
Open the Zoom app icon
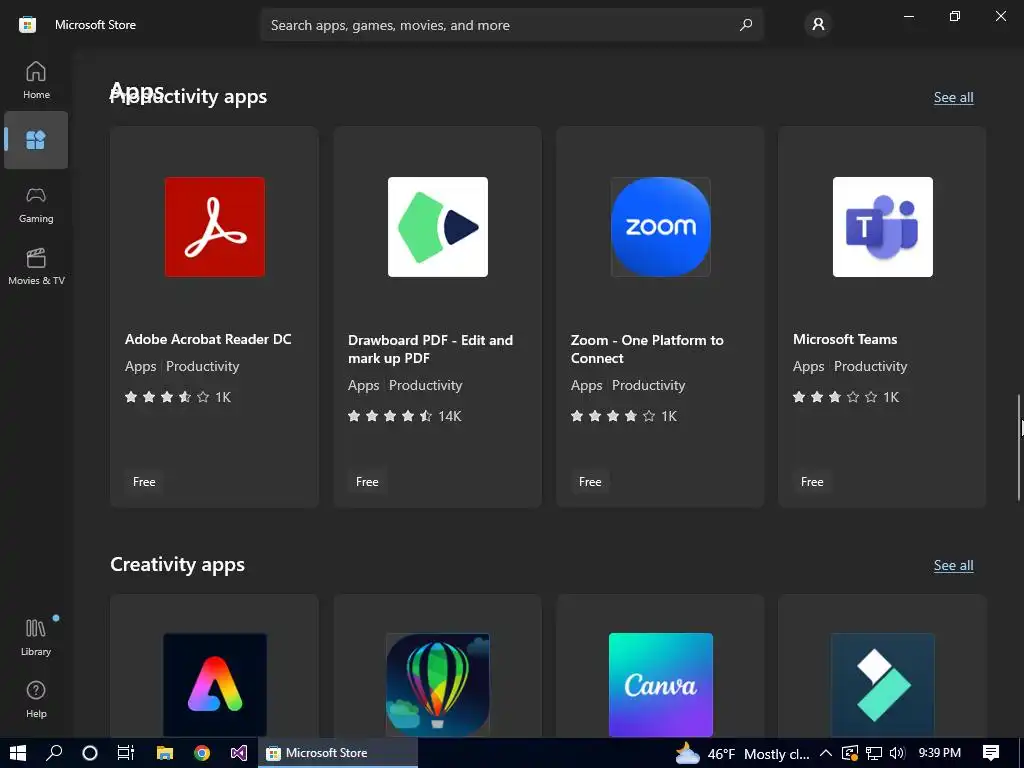pos(660,227)
